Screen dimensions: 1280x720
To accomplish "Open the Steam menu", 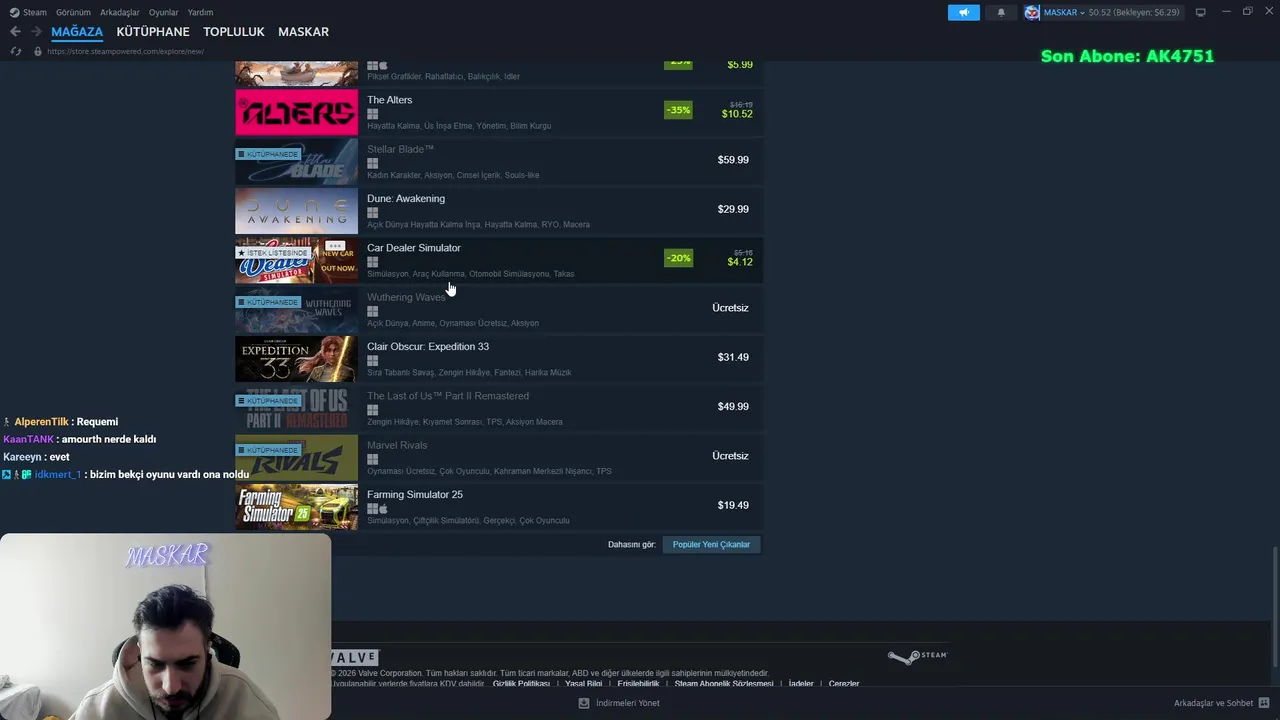I will [35, 12].
